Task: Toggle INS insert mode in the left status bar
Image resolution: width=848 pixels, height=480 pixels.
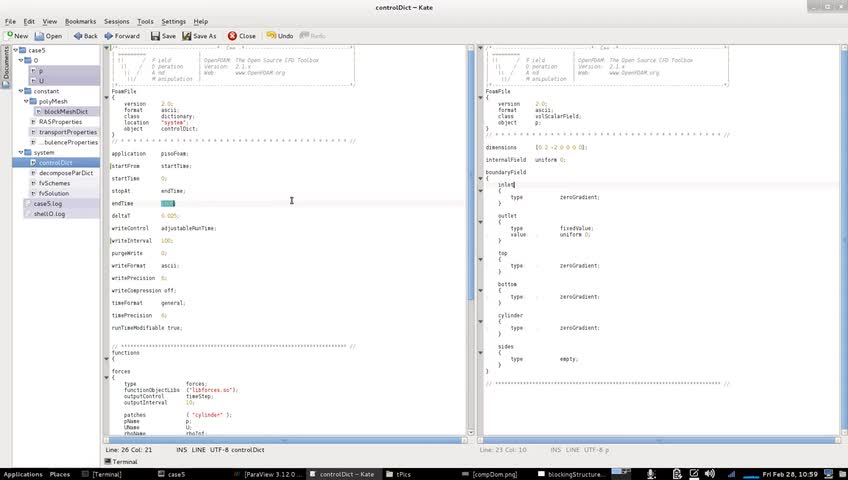Action: [x=181, y=450]
